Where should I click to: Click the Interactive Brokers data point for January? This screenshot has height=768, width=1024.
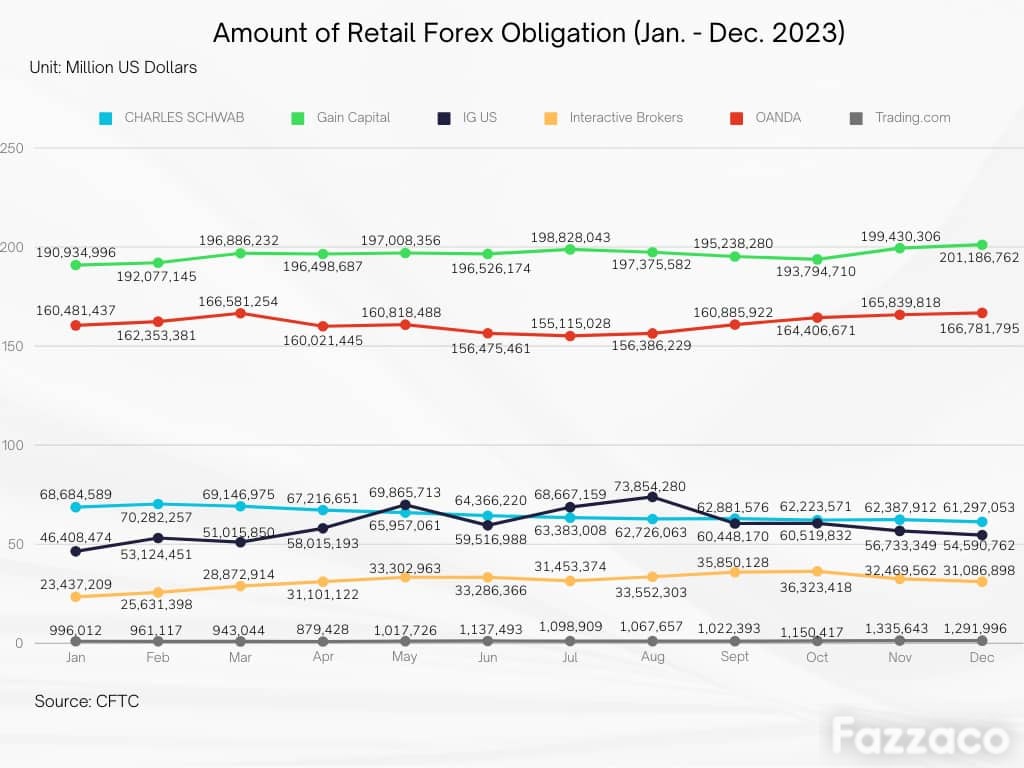click(76, 597)
